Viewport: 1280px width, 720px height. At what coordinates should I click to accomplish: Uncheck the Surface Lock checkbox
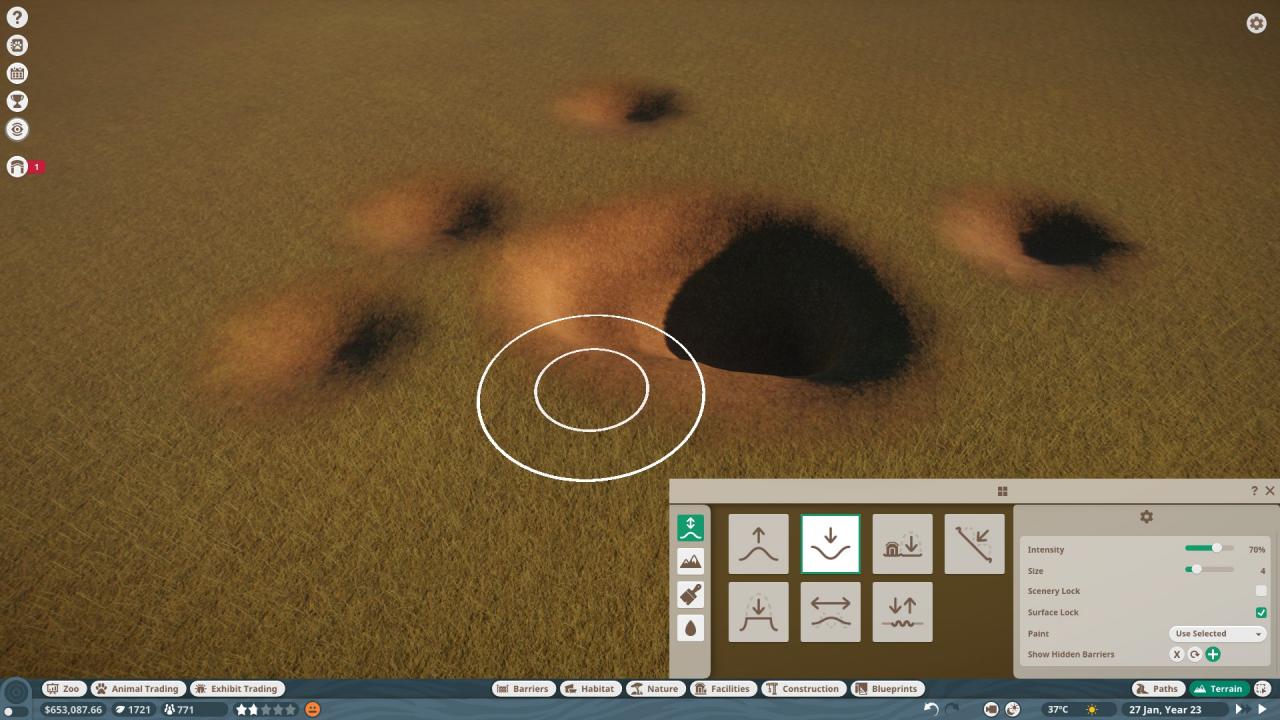pyautogui.click(x=1261, y=612)
